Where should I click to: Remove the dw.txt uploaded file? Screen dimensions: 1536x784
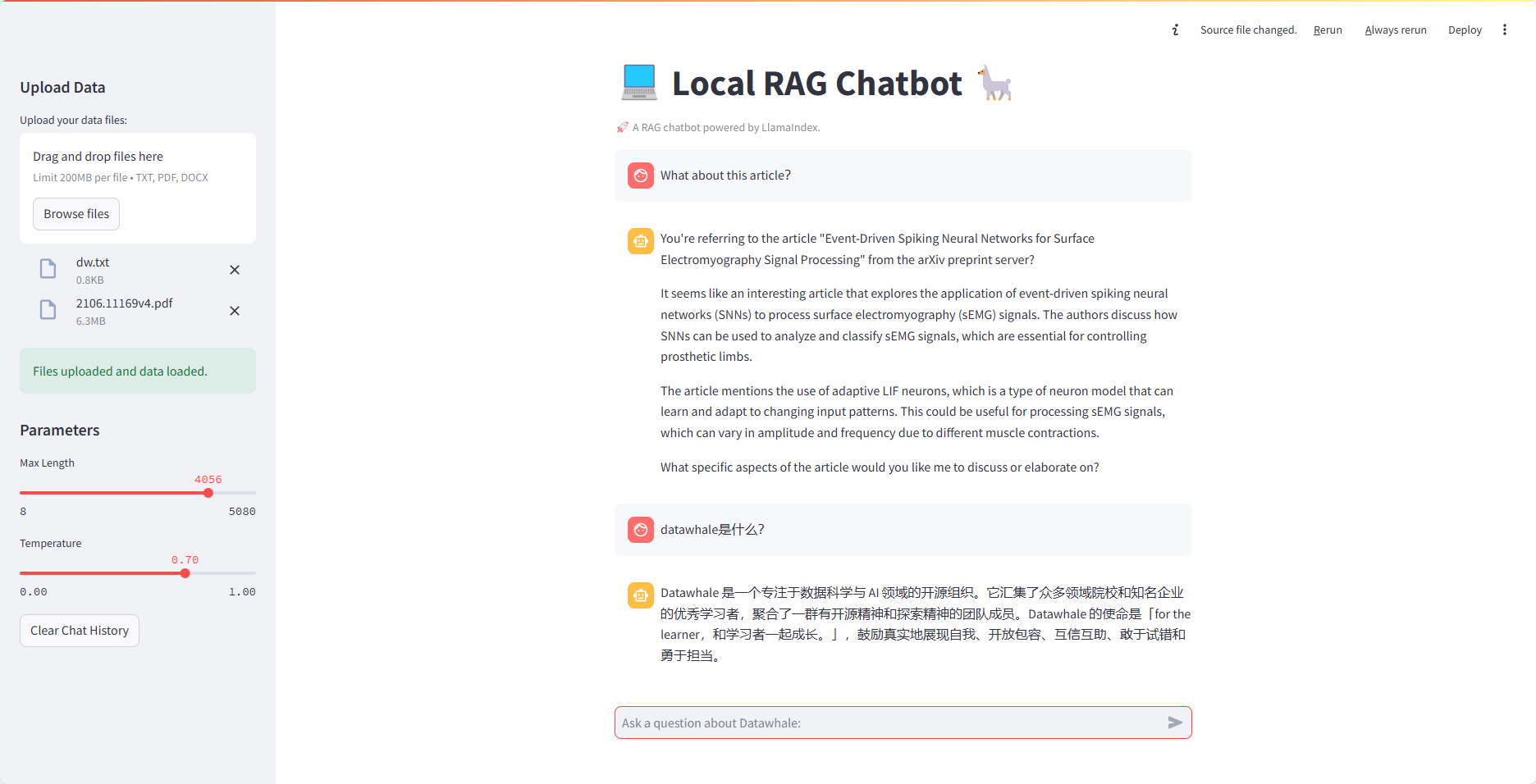235,270
